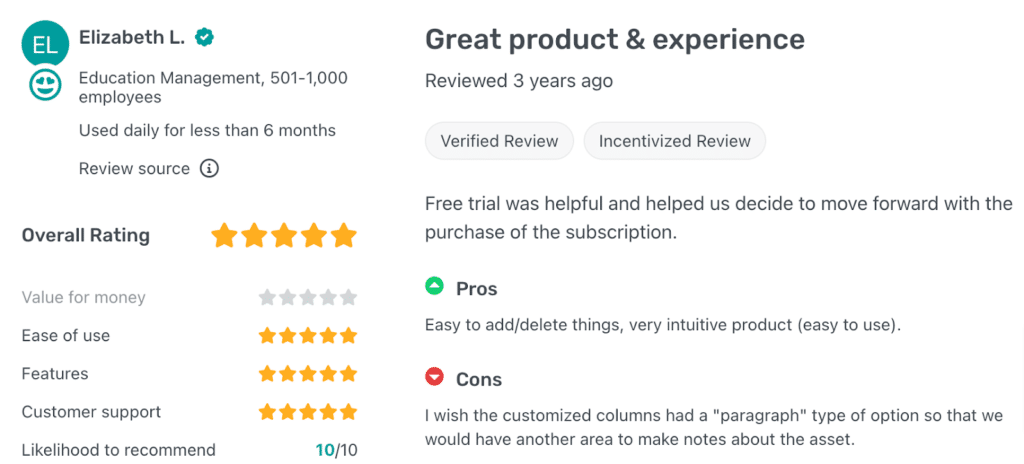Click the Review source info icon

(209, 169)
